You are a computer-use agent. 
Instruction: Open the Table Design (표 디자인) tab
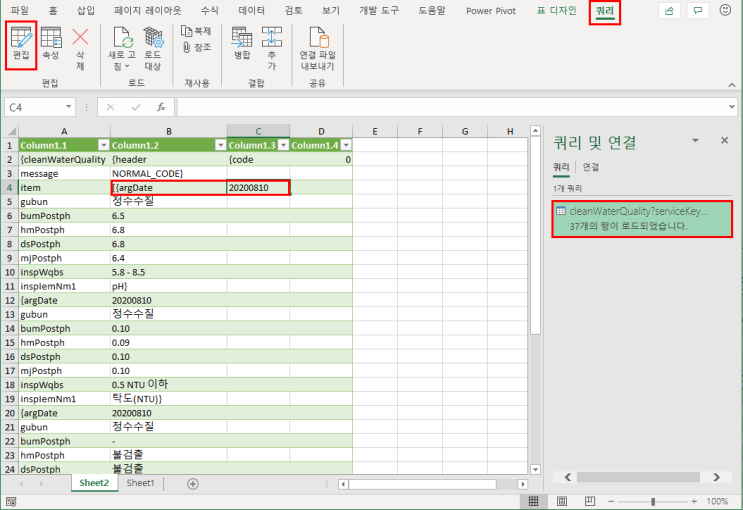click(556, 10)
